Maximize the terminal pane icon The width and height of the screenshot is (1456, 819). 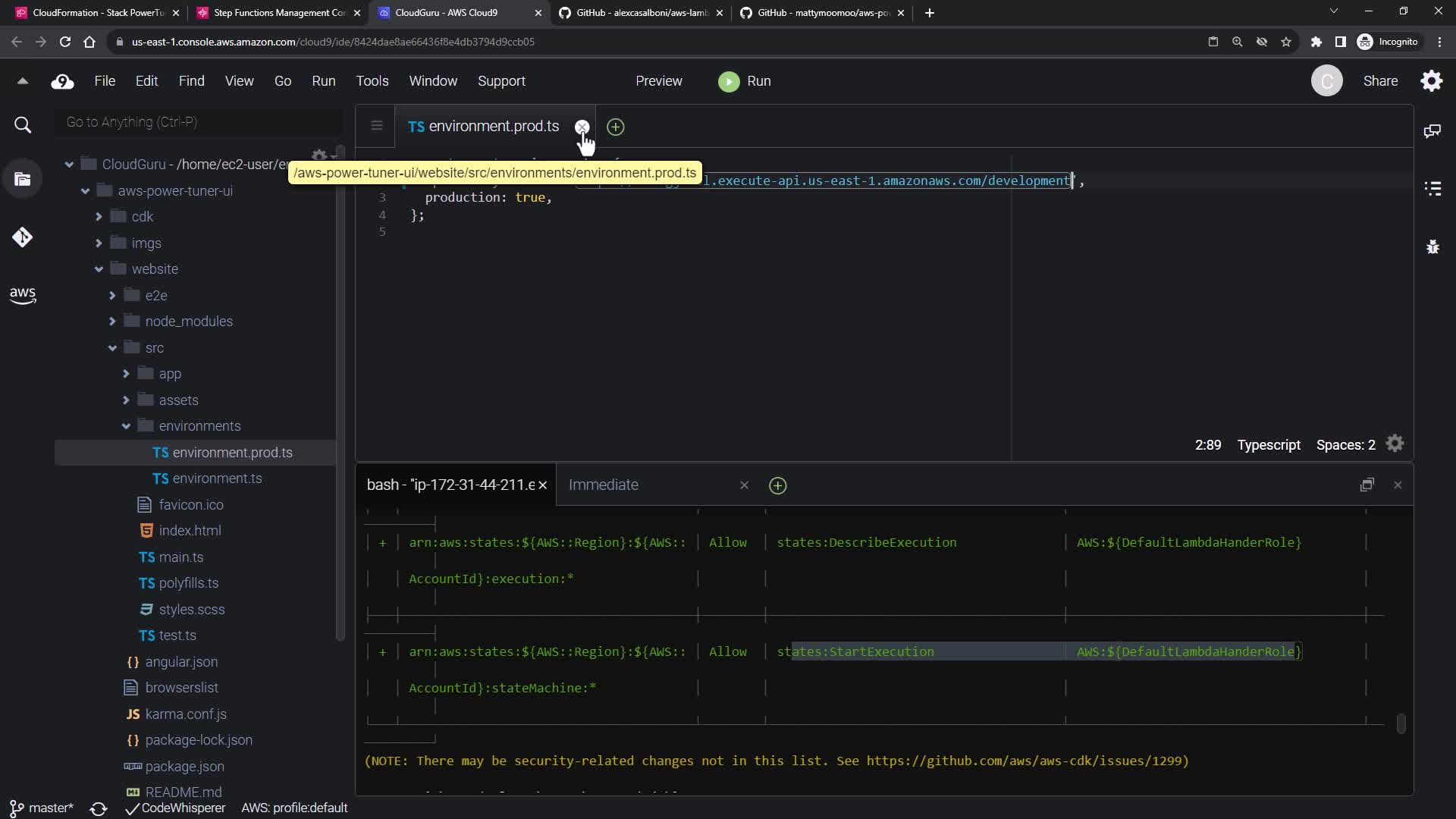click(x=1367, y=485)
